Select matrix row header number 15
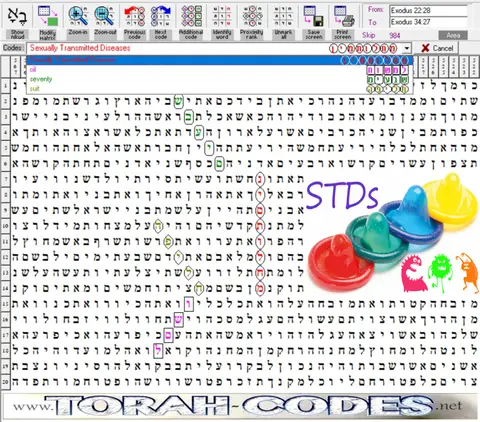 tap(5, 304)
